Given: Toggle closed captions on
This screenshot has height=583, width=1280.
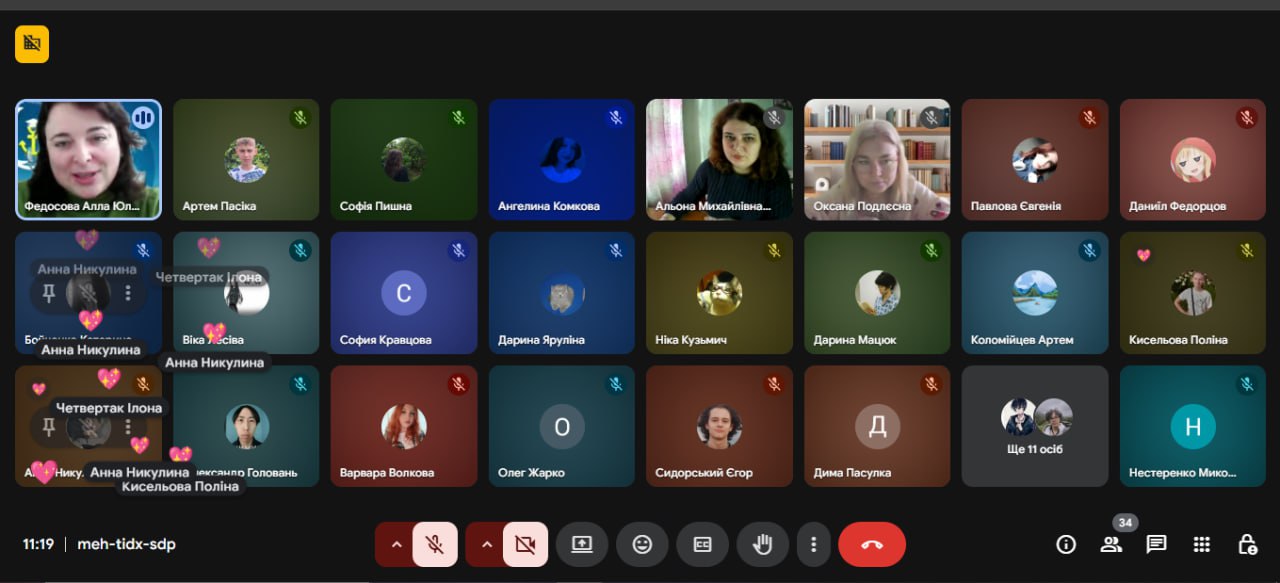Looking at the screenshot, I should tap(702, 545).
